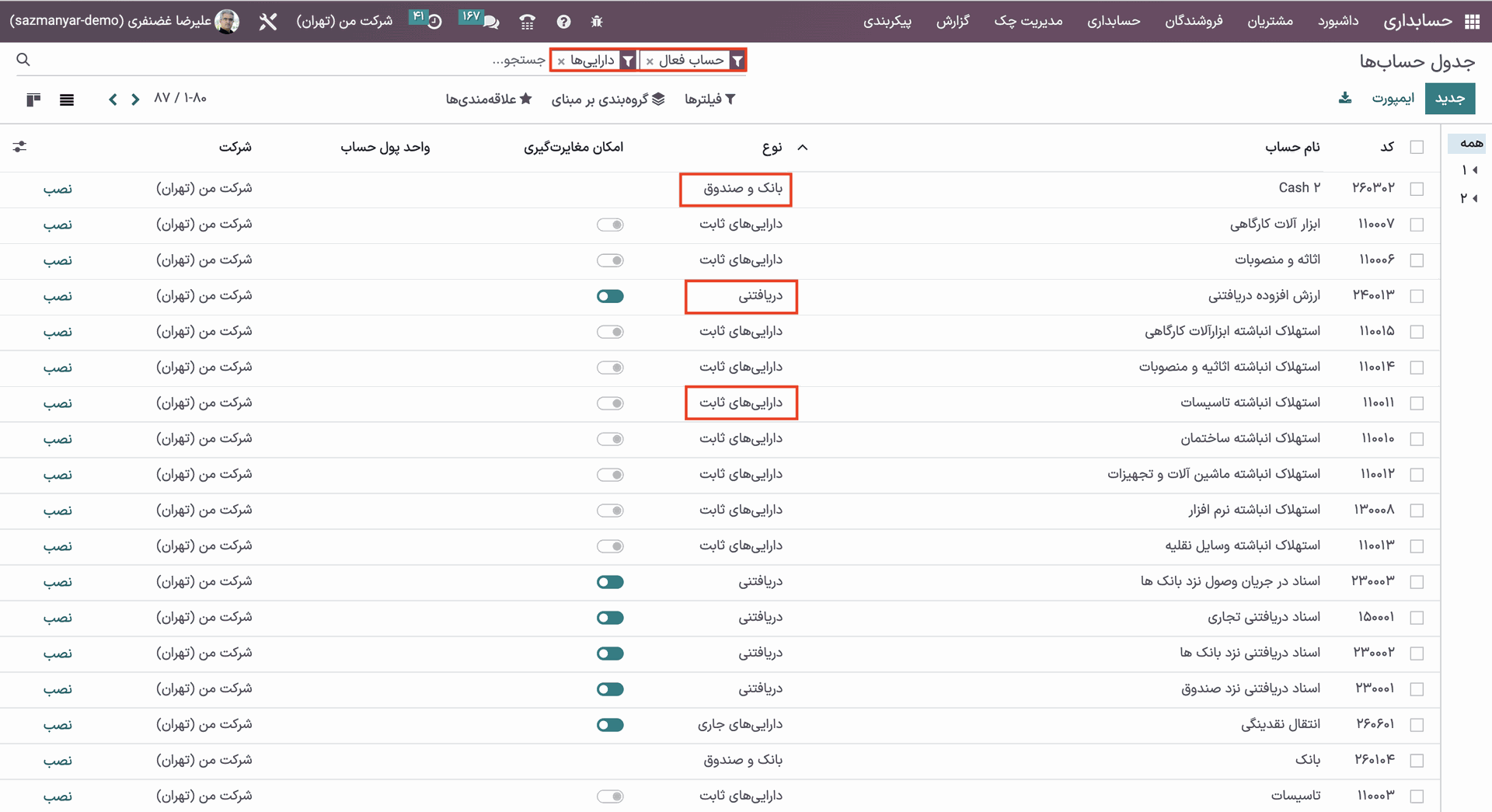Open the فروشندگان menu
1492x812 pixels.
pos(1194,21)
